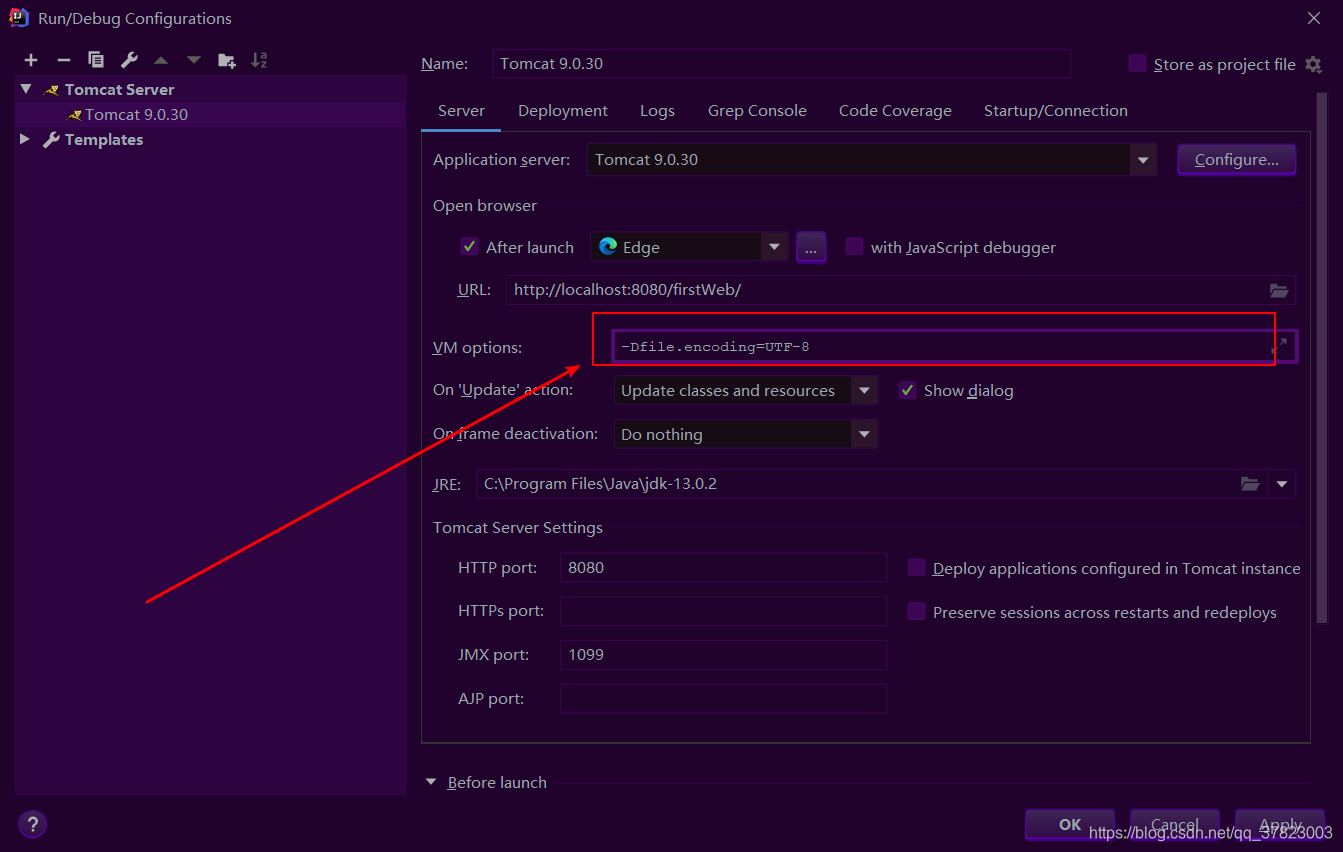Screen dimensions: 1343x852
Task: Collapse Tomcat Server tree node
Action: pos(26,89)
